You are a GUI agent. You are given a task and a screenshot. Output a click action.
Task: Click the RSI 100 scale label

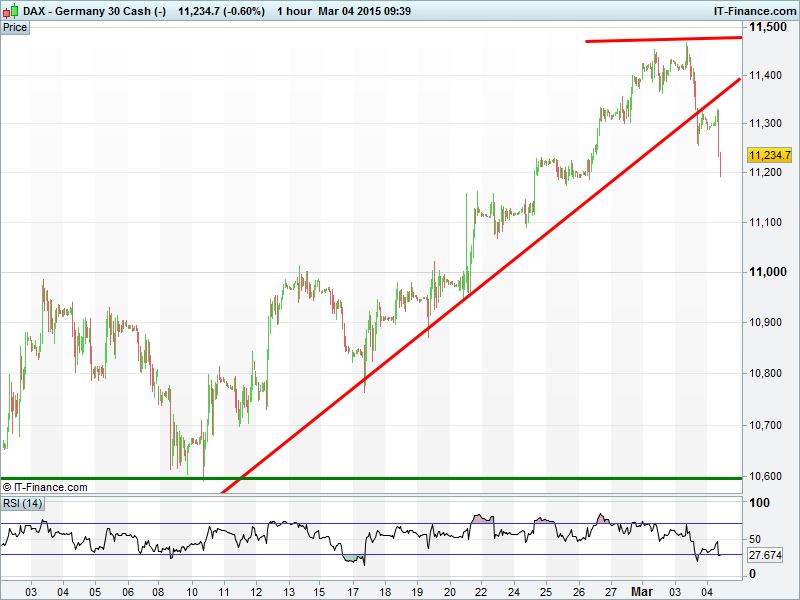pos(759,503)
